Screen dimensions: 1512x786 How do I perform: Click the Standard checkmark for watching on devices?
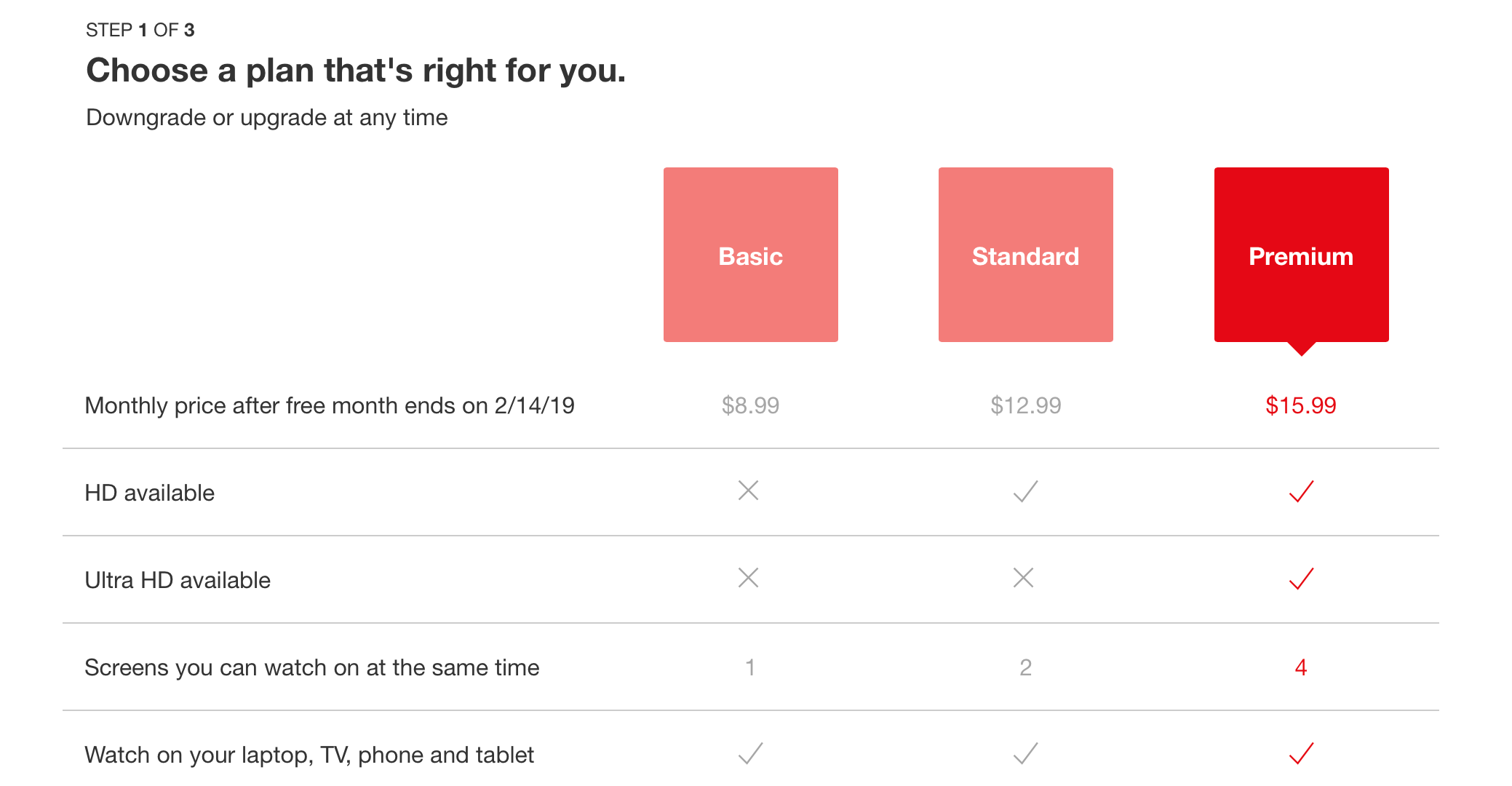click(x=1025, y=753)
